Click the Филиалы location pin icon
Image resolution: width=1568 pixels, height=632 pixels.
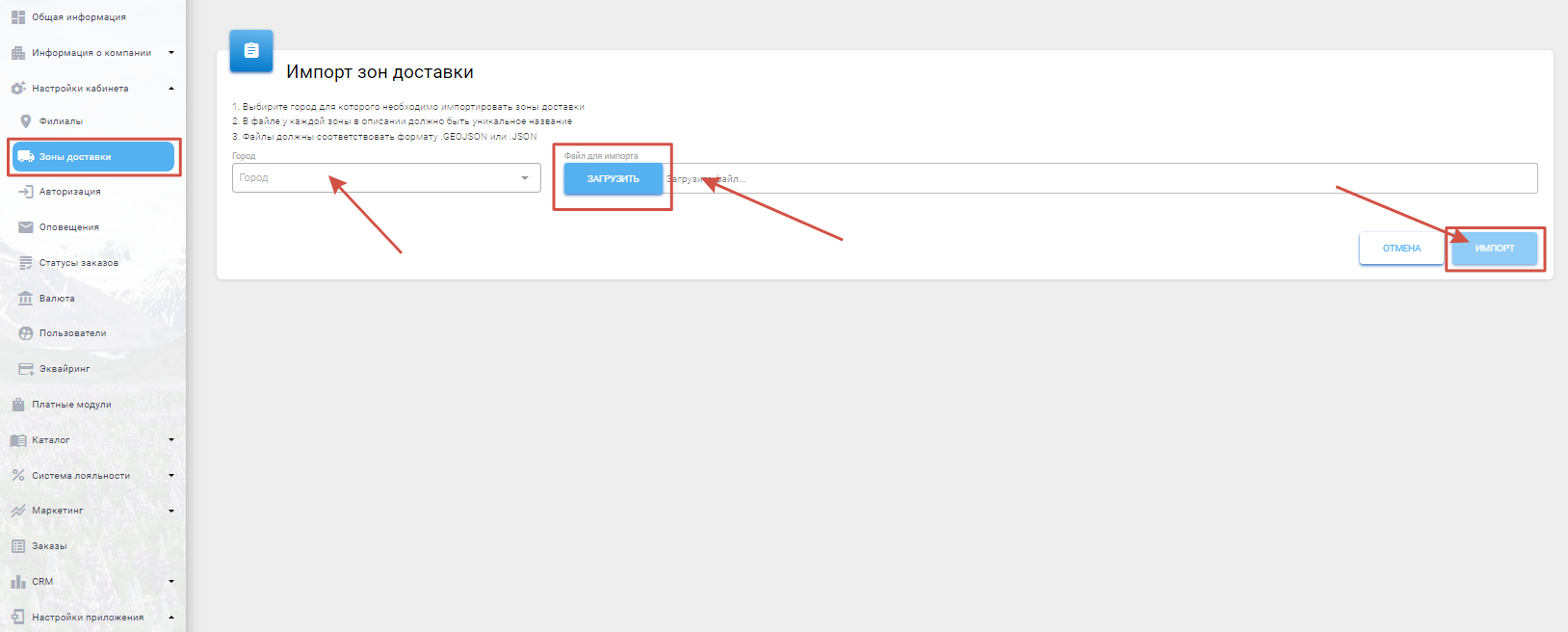[x=26, y=121]
